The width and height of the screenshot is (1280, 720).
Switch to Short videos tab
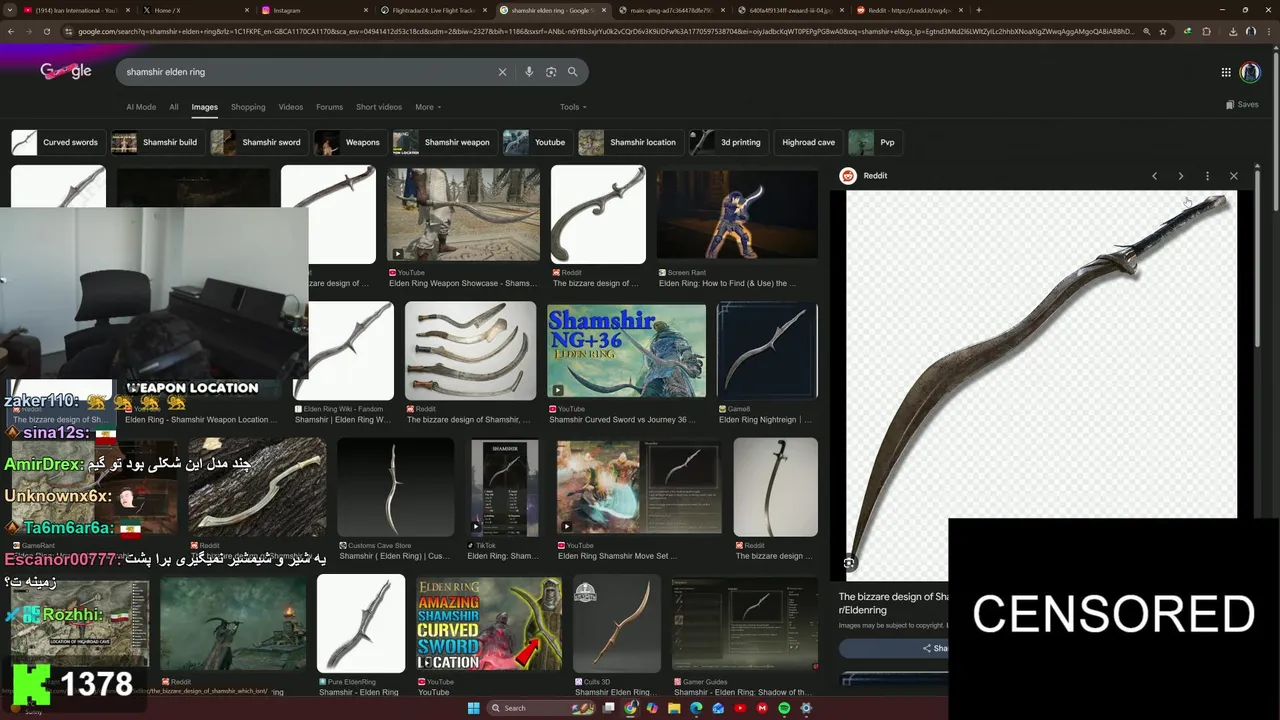pyautogui.click(x=379, y=107)
